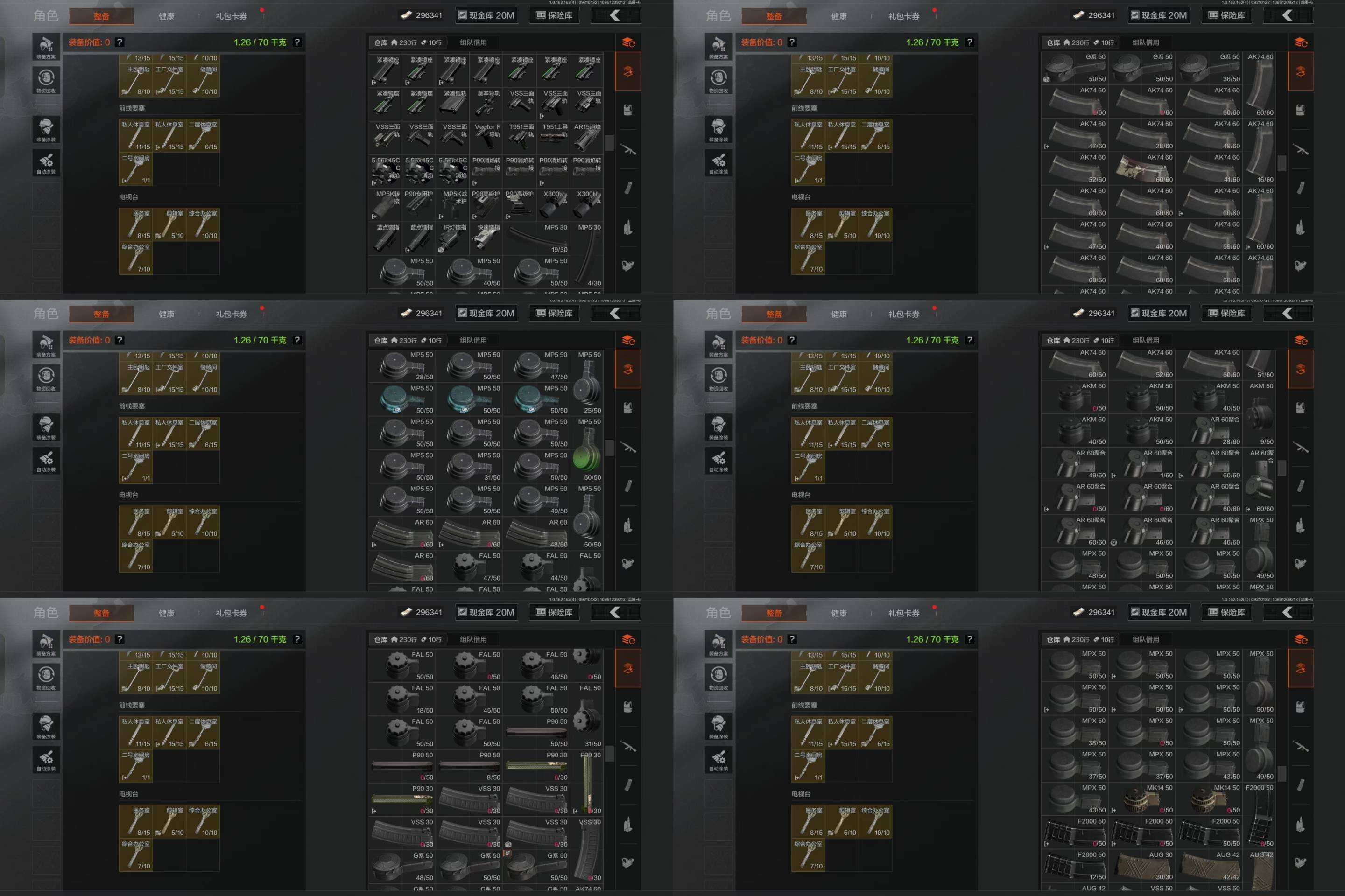Viewport: 1345px width, 896px height.
Task: Click storage scrollbar thumb beside AR15消焰 item
Action: pyautogui.click(x=609, y=143)
